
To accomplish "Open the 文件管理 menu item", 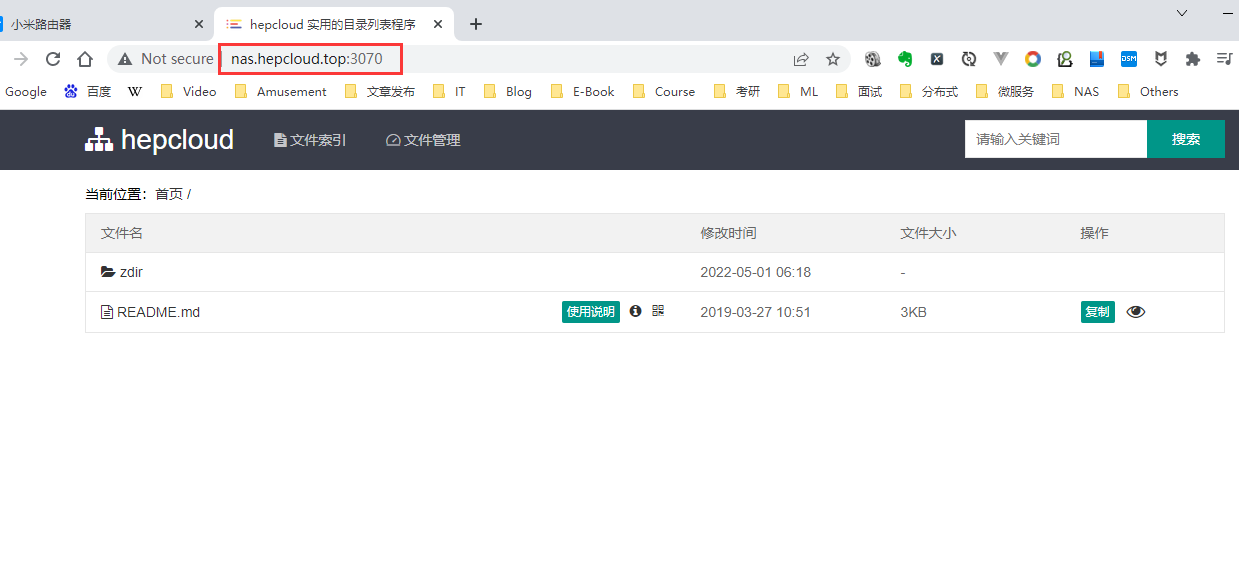I will pyautogui.click(x=423, y=140).
